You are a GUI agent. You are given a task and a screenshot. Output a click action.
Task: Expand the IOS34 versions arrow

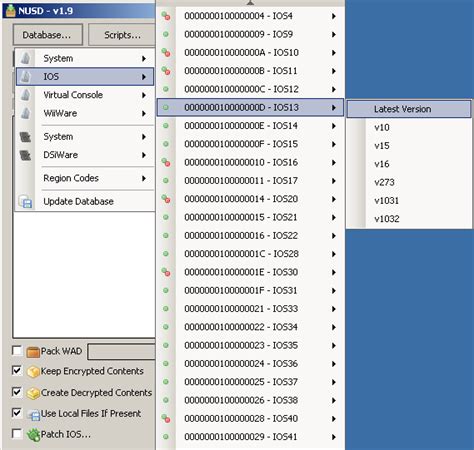[x=333, y=327]
